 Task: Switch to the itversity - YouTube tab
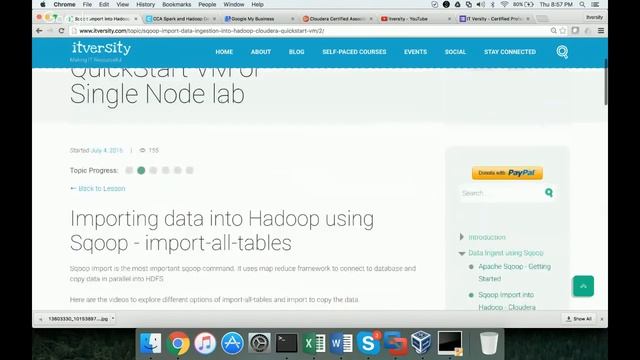[414, 19]
